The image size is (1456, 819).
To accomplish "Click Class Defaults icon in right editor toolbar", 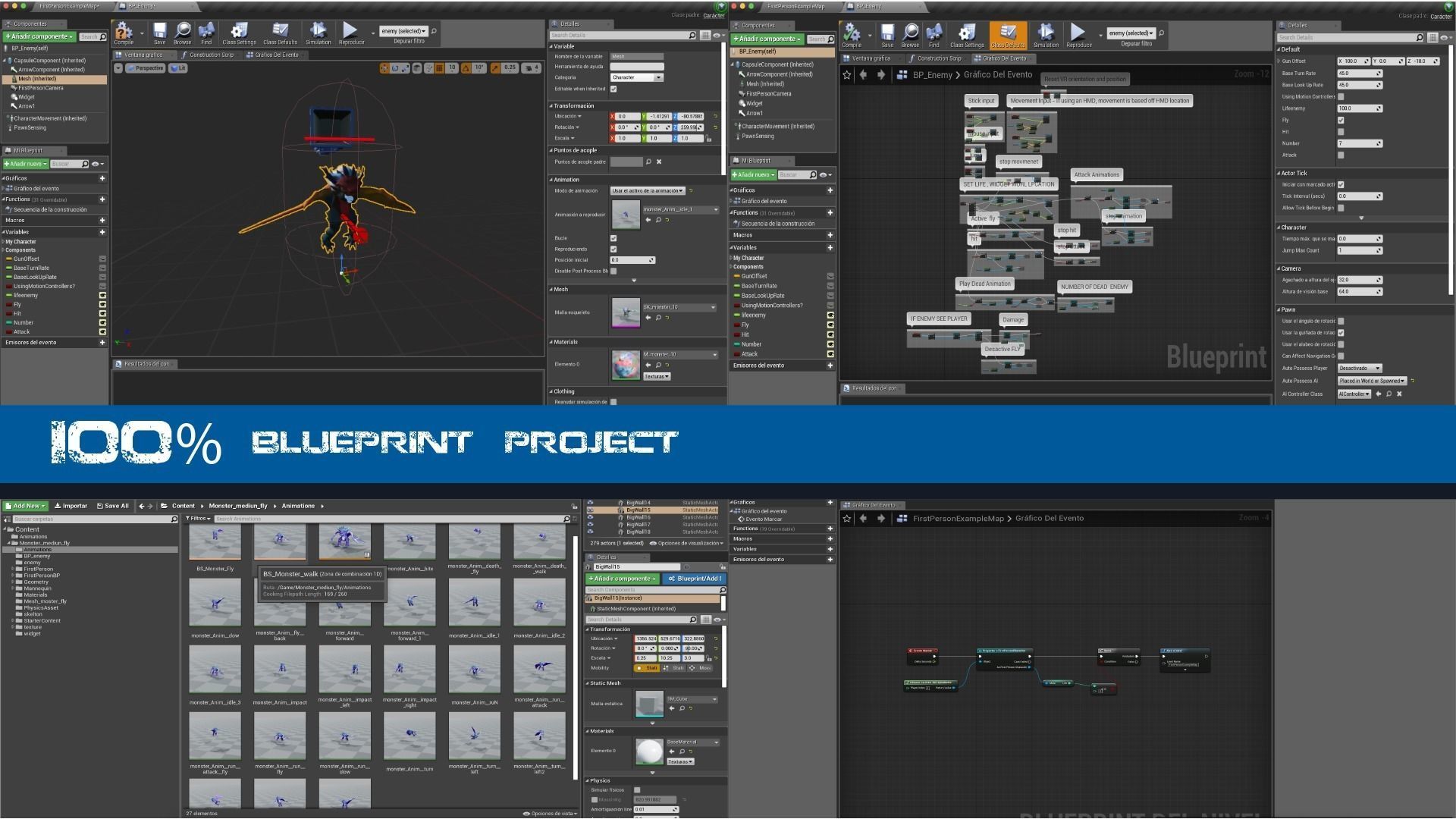I will pos(1008,33).
